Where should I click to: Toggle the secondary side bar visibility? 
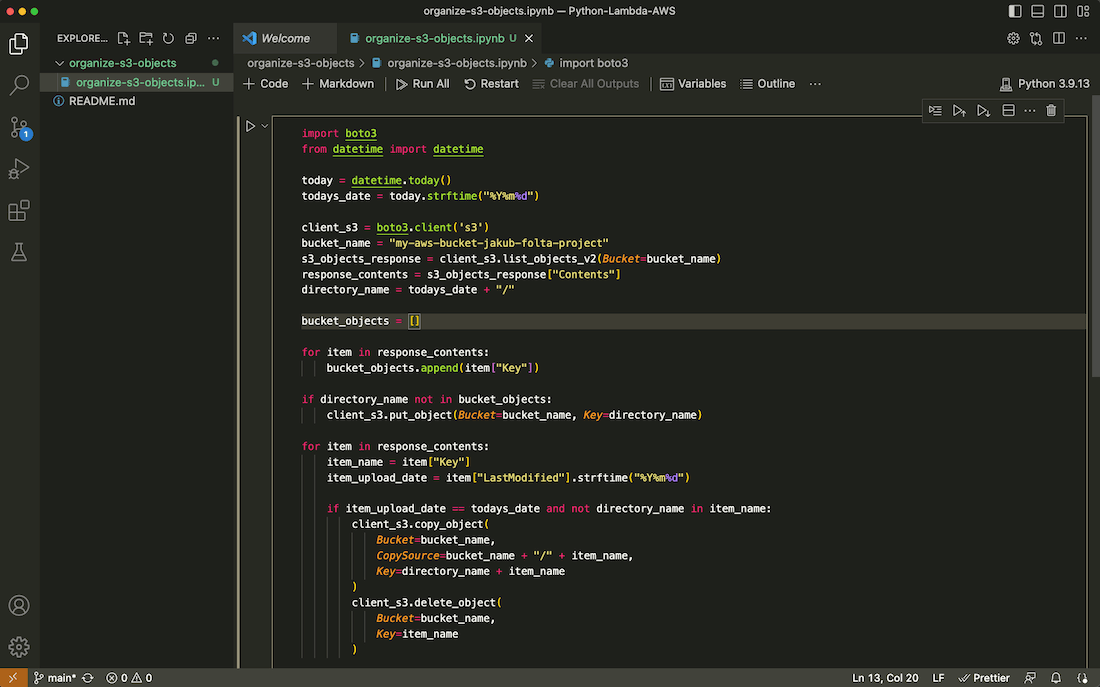pyautogui.click(x=1059, y=11)
